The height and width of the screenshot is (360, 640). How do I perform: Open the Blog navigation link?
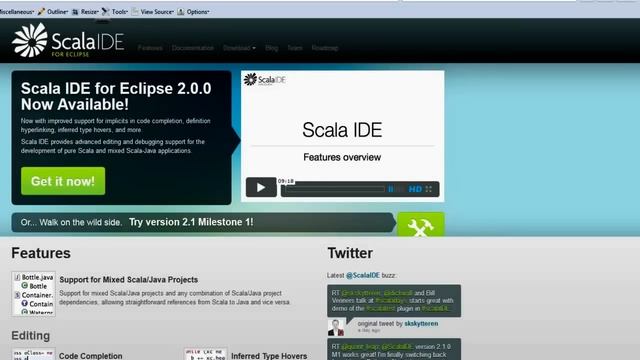pos(271,48)
